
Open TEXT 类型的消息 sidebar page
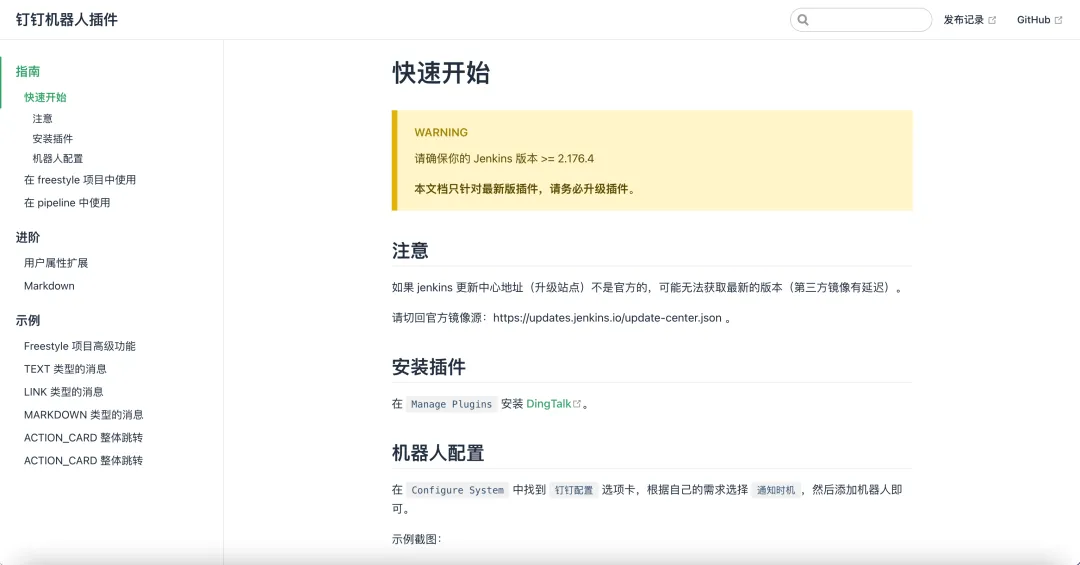point(65,369)
